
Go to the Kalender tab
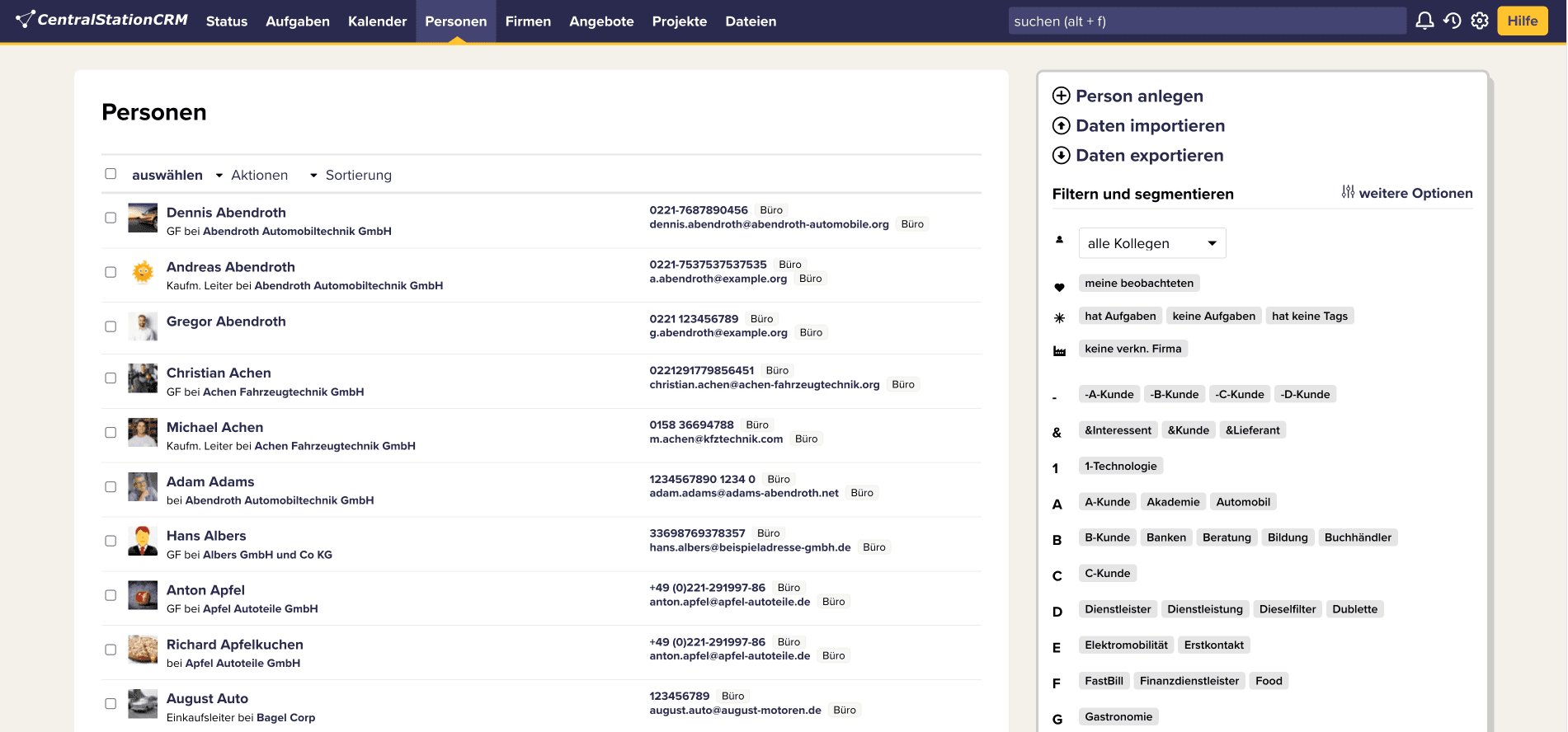pyautogui.click(x=377, y=21)
